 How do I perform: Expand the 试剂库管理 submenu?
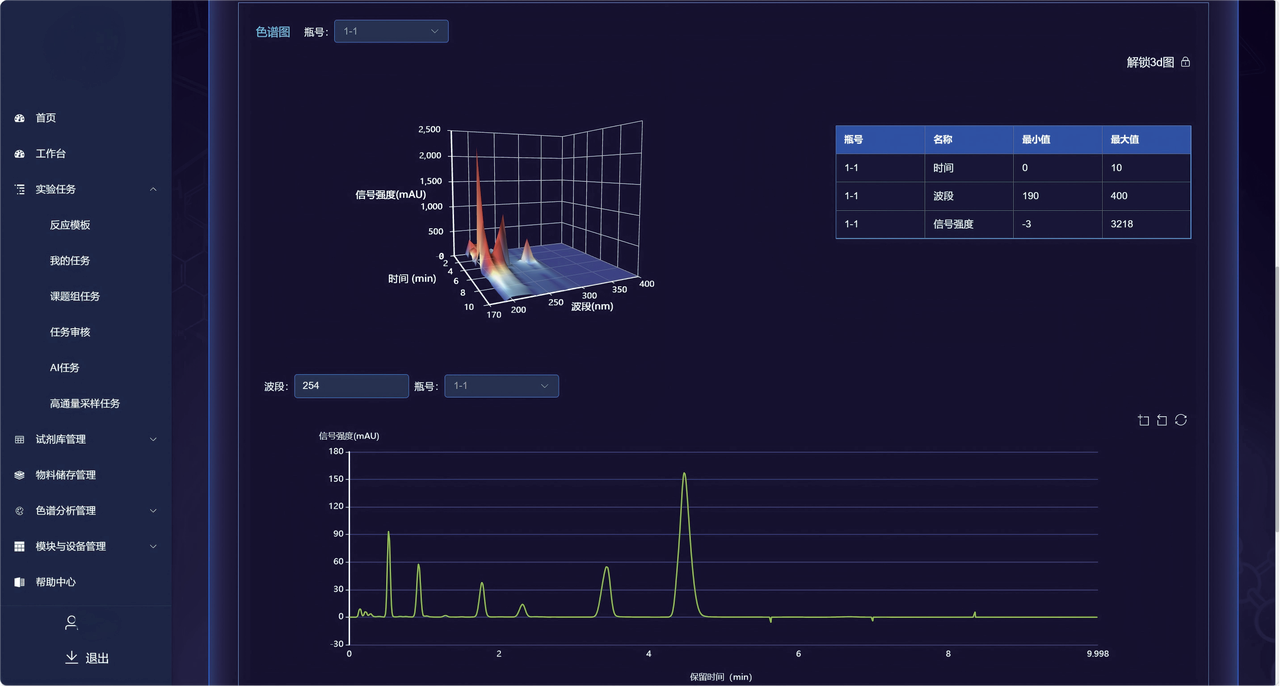point(153,439)
